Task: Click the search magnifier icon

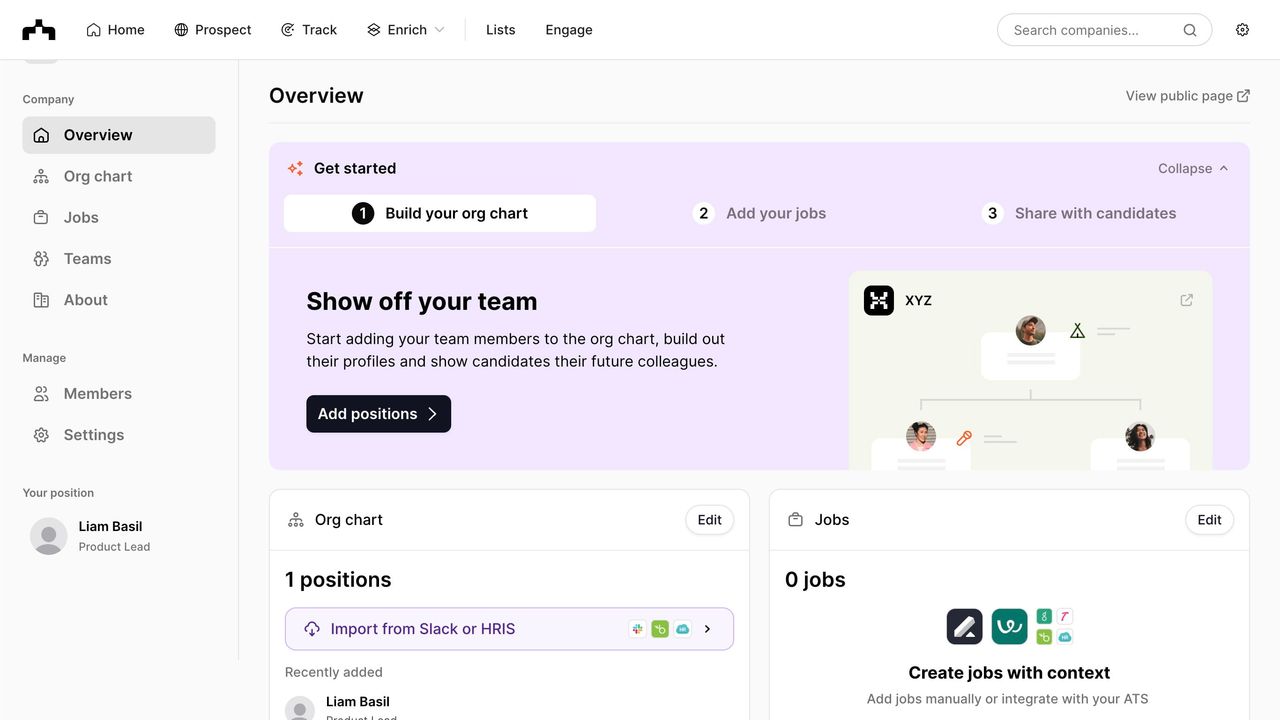Action: pos(1190,30)
